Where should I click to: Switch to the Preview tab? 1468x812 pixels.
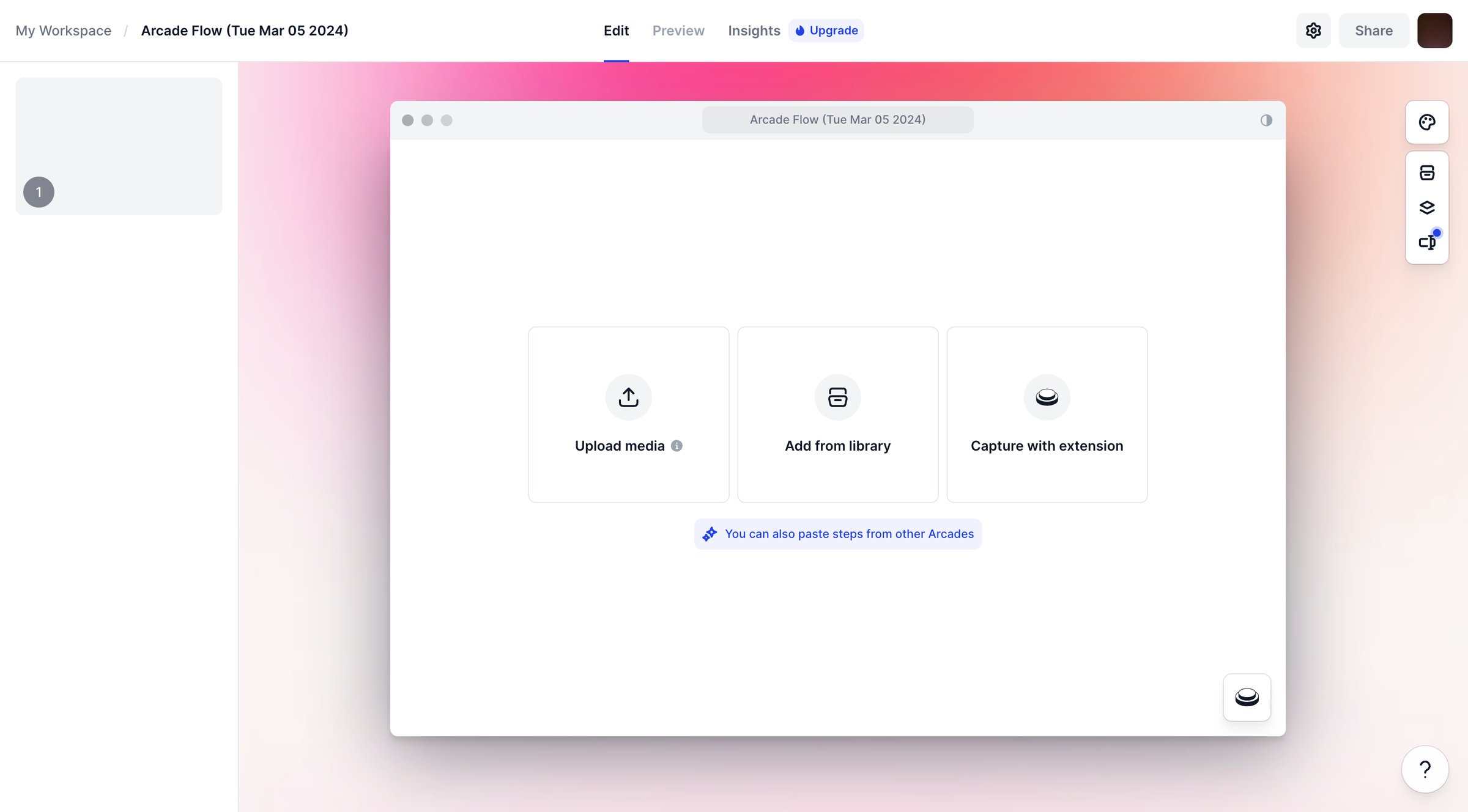[x=678, y=31]
